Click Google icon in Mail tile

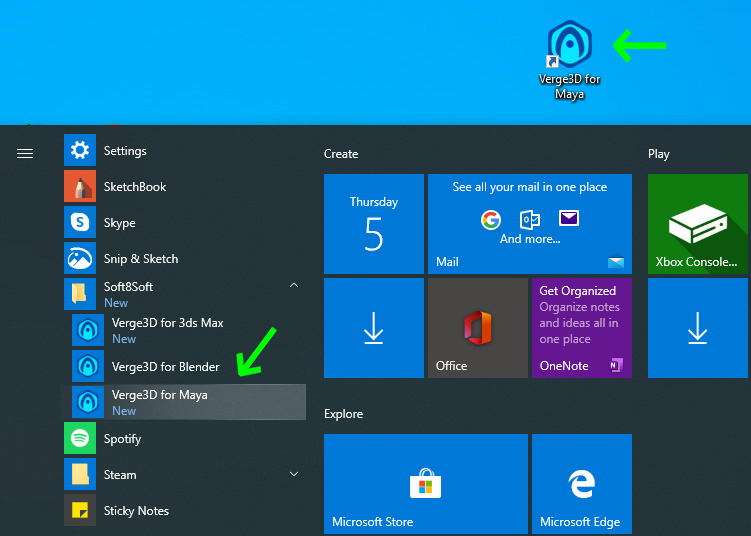pos(491,220)
